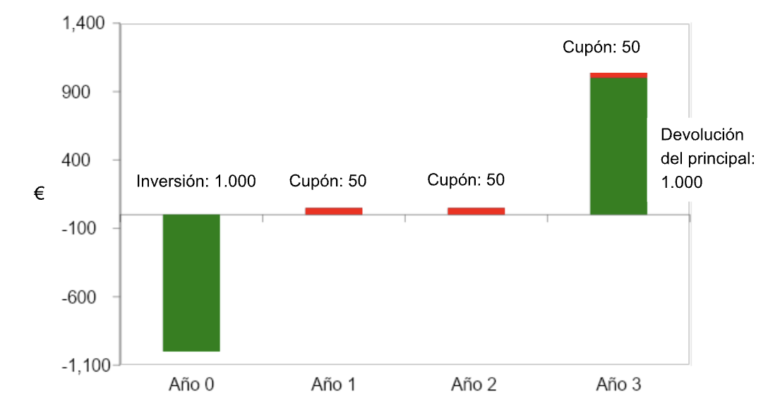768x411 pixels.
Task: Click the red Año 2 coupon bar
Action: pyautogui.click(x=476, y=211)
